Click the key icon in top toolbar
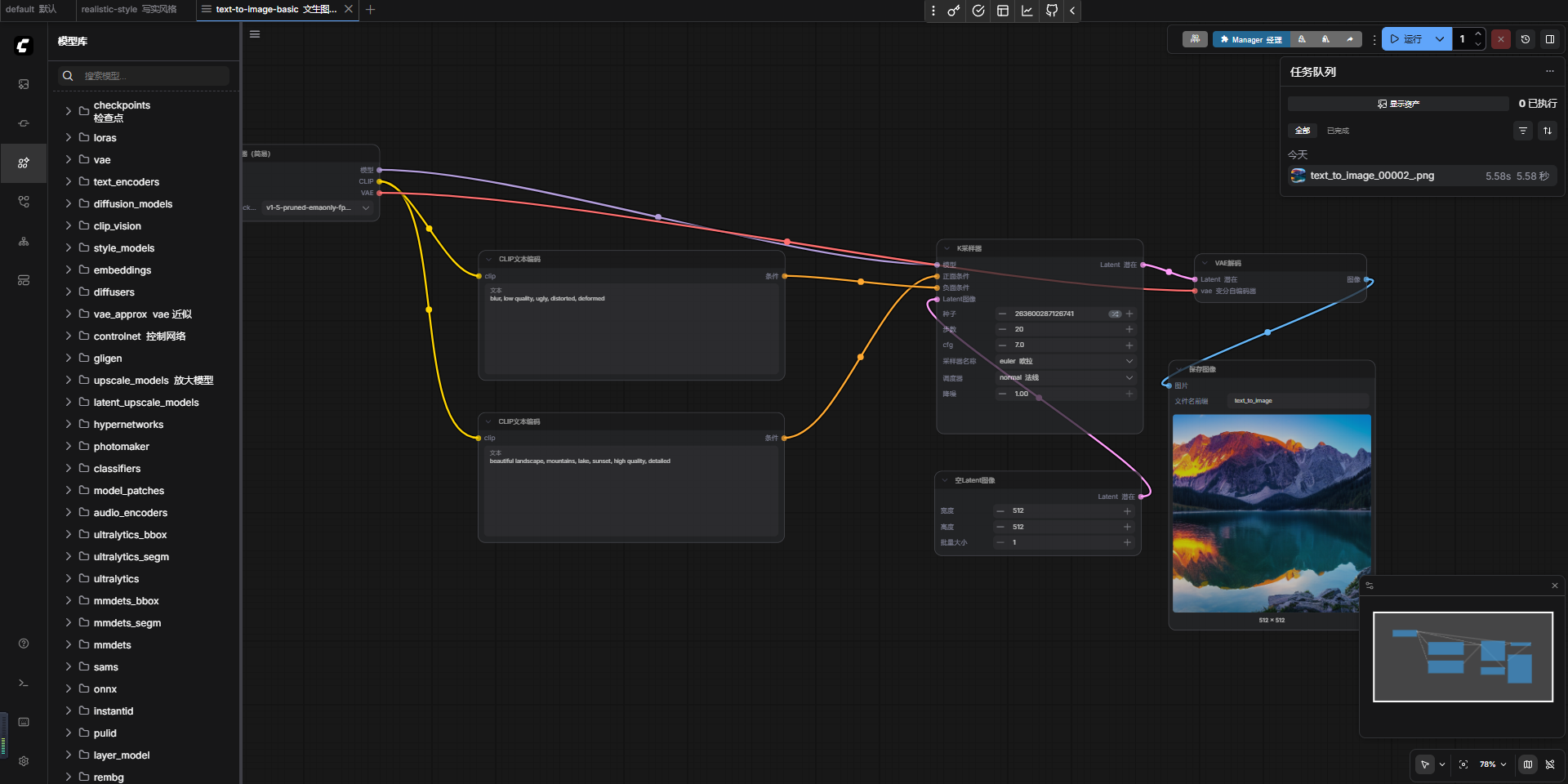 click(x=954, y=11)
